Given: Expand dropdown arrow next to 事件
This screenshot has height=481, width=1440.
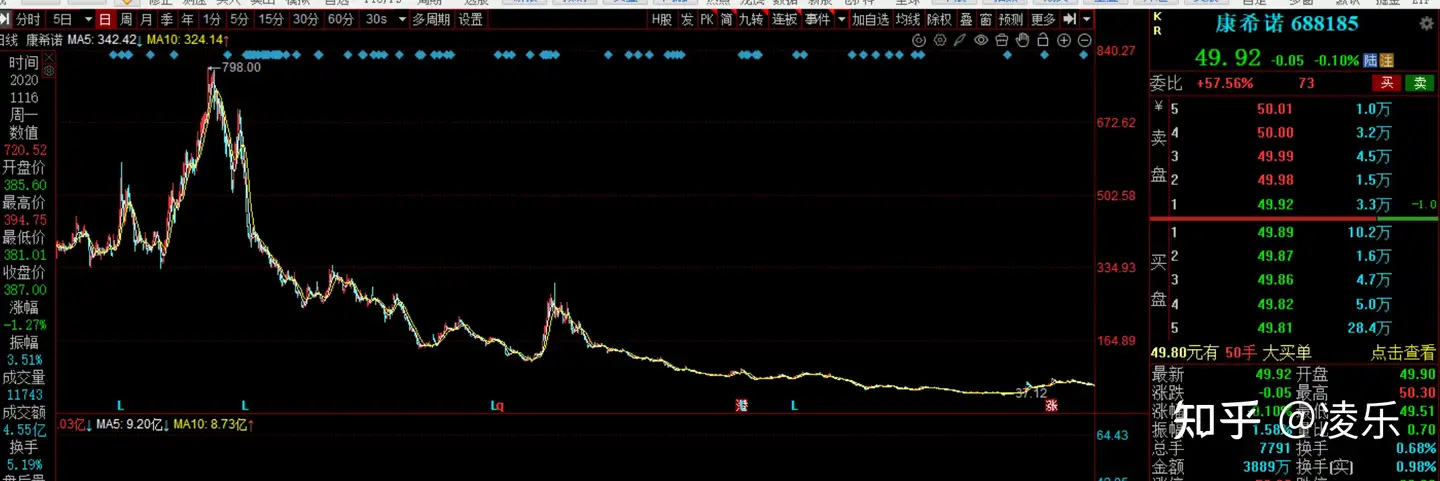Looking at the screenshot, I should 842,19.
